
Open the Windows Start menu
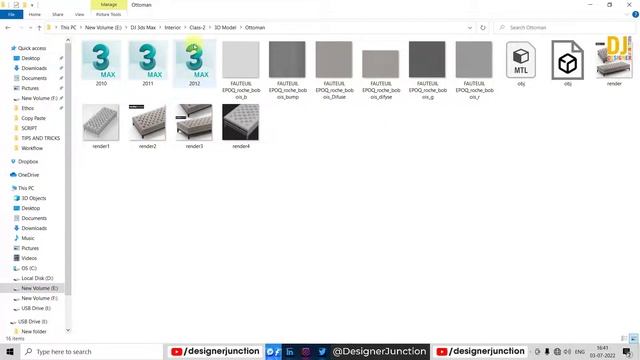pos(10,351)
